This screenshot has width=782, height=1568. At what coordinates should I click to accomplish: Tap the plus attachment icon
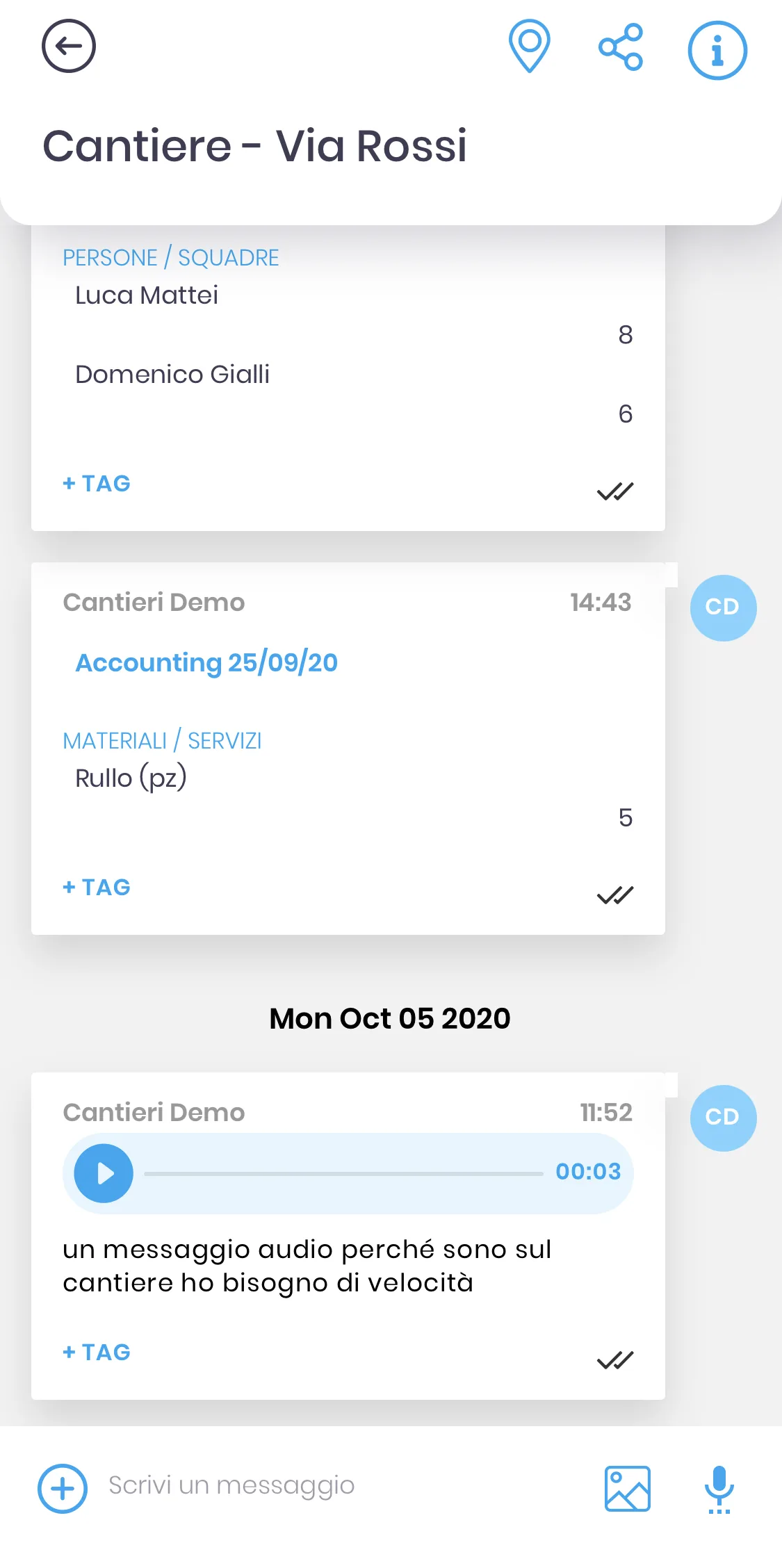tap(63, 1488)
